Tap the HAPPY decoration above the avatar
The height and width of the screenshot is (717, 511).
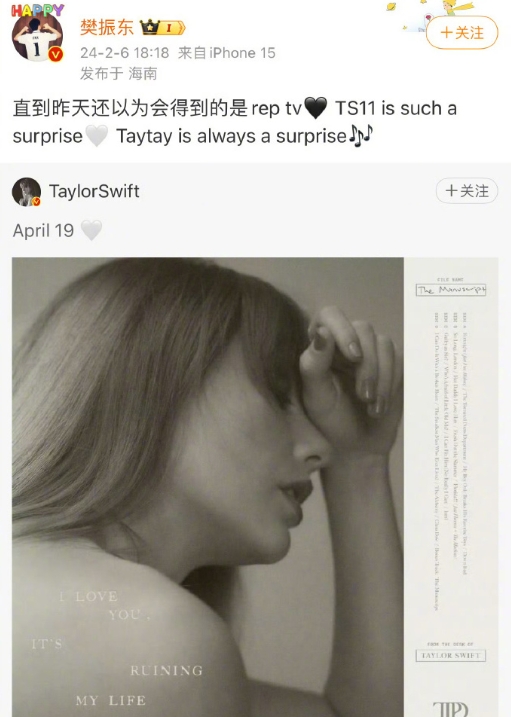pyautogui.click(x=38, y=11)
